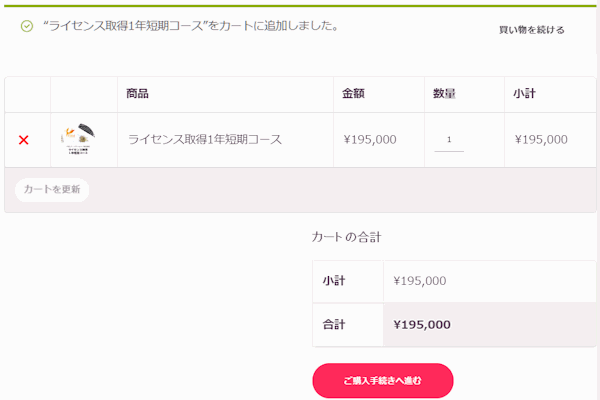
Task: Open the product thumbnail image
Action: pyautogui.click(x=78, y=139)
